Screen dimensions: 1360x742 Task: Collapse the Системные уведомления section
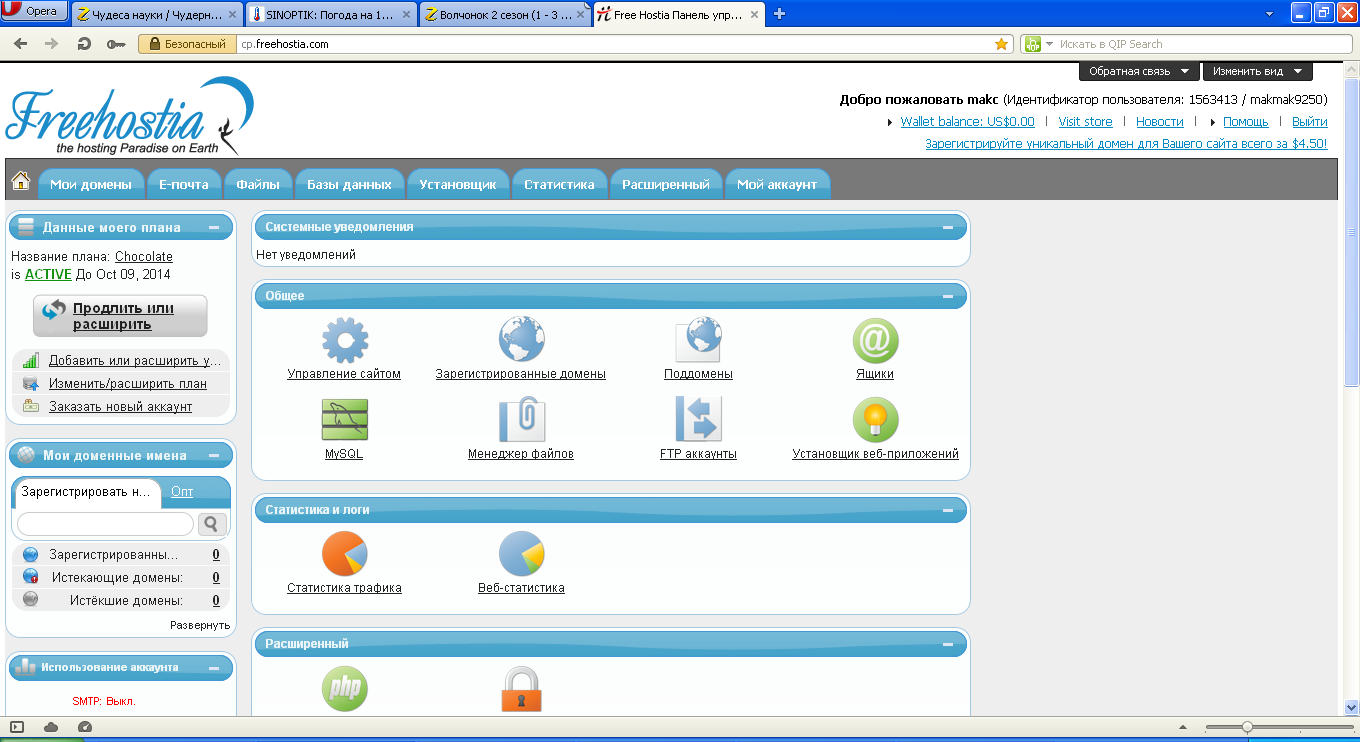click(948, 227)
